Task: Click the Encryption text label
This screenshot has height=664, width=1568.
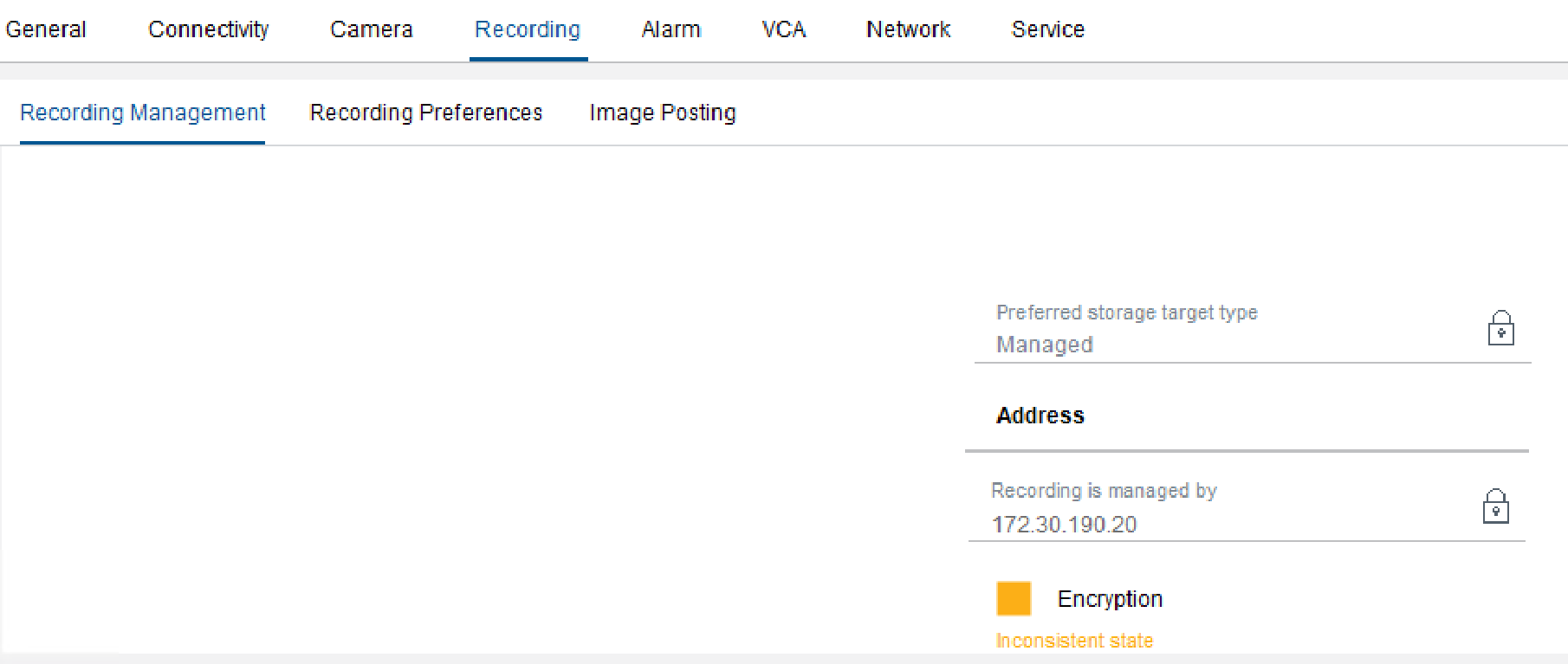Action: pyautogui.click(x=1110, y=599)
